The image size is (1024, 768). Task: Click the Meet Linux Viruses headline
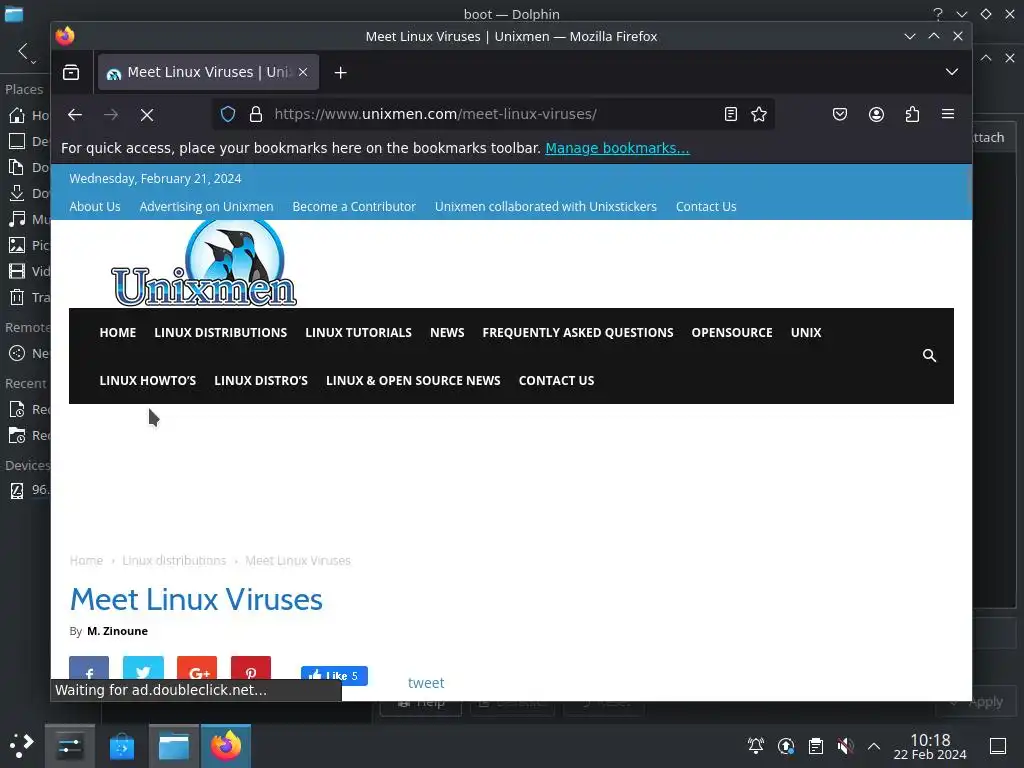[x=196, y=600]
